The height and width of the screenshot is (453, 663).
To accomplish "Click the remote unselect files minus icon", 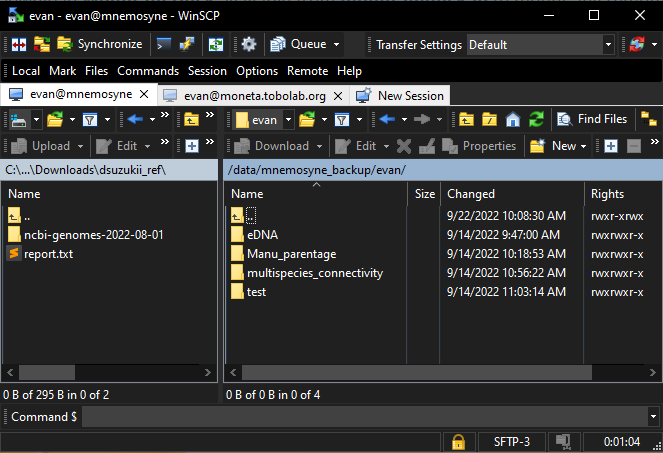I will [x=633, y=147].
